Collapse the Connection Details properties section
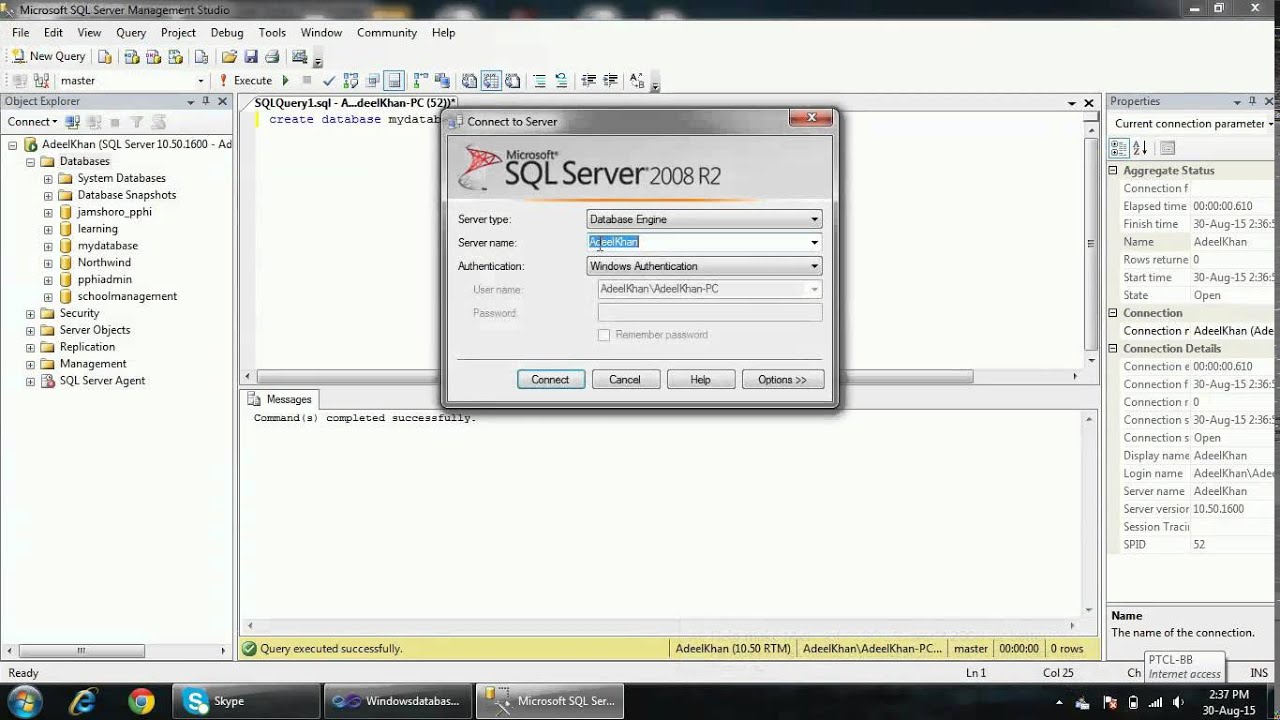 point(1113,349)
